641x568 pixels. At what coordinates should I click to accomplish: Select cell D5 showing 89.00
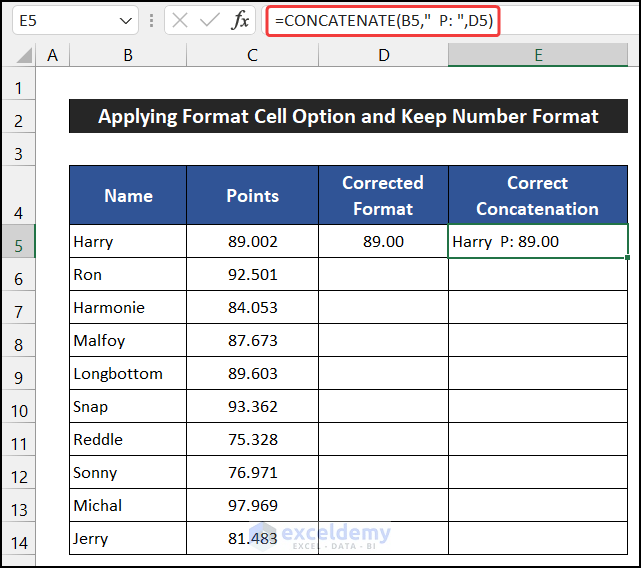[x=383, y=241]
